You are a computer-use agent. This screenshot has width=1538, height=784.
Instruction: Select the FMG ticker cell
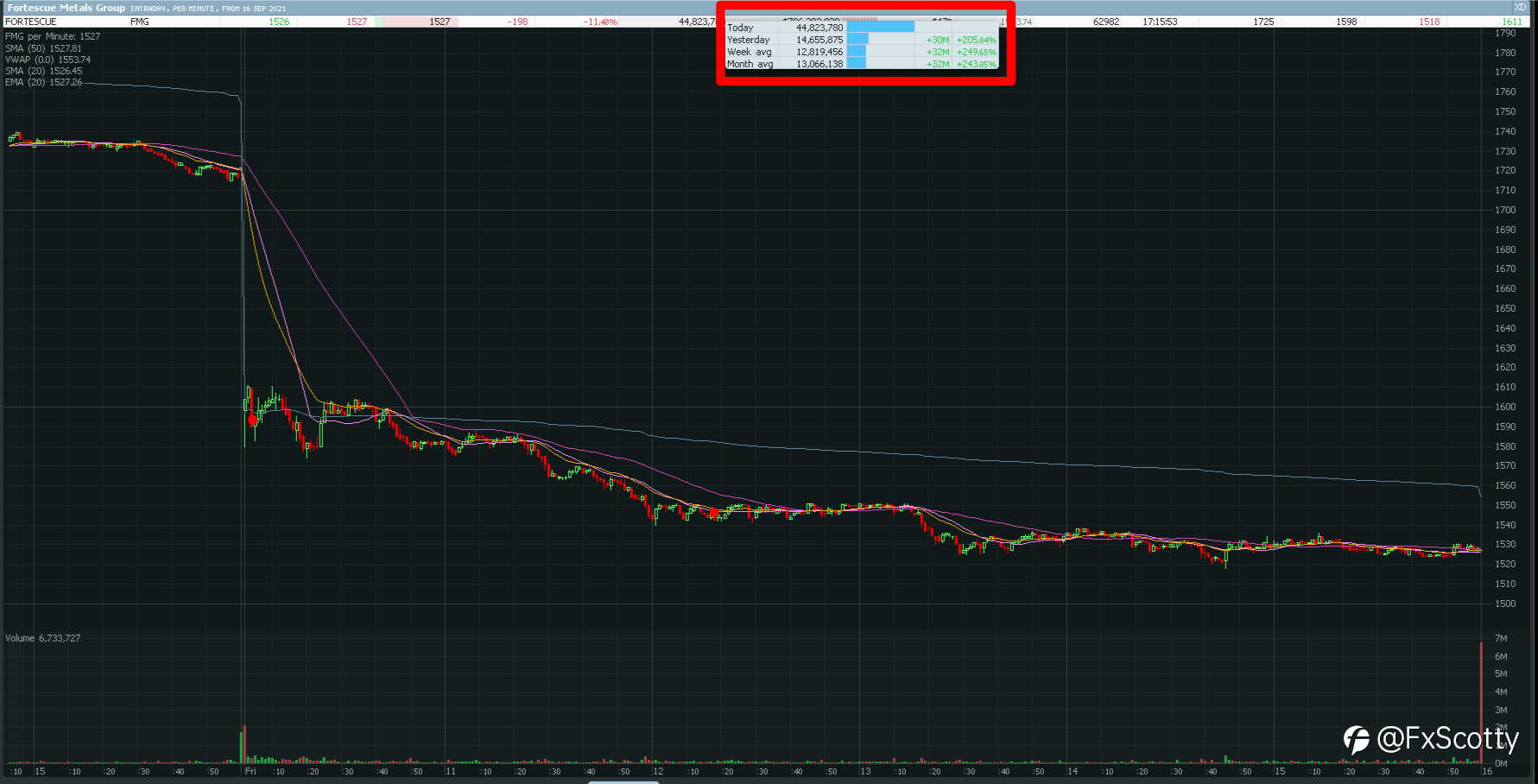(140, 22)
